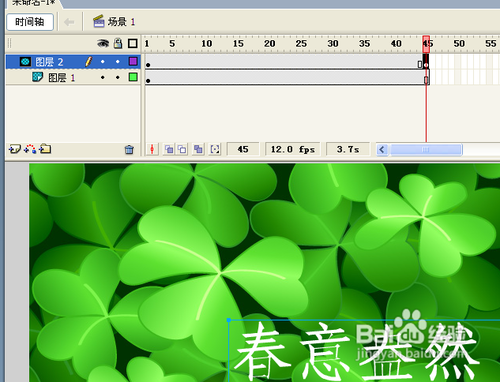Select 场景 1 scene label

(x=122, y=22)
